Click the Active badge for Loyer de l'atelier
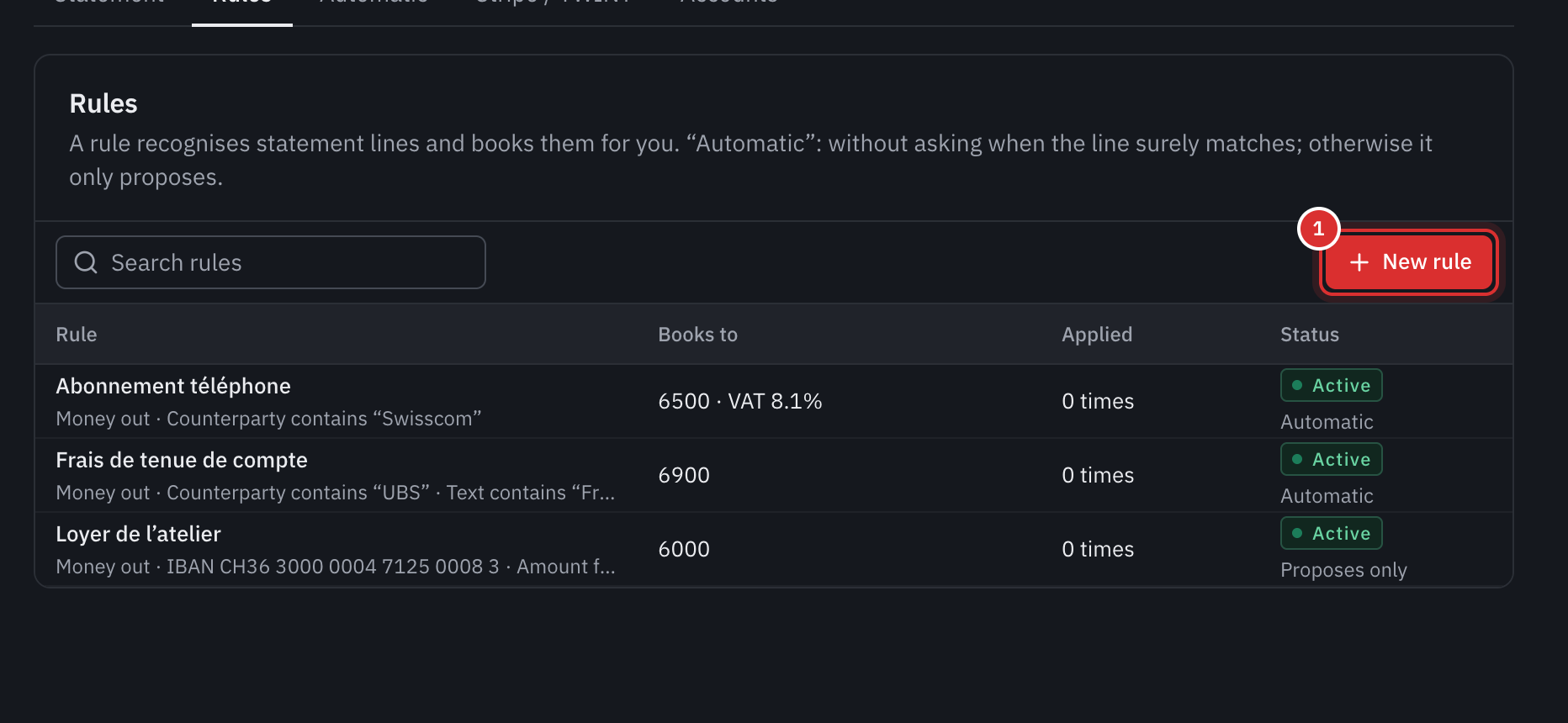 coord(1332,533)
